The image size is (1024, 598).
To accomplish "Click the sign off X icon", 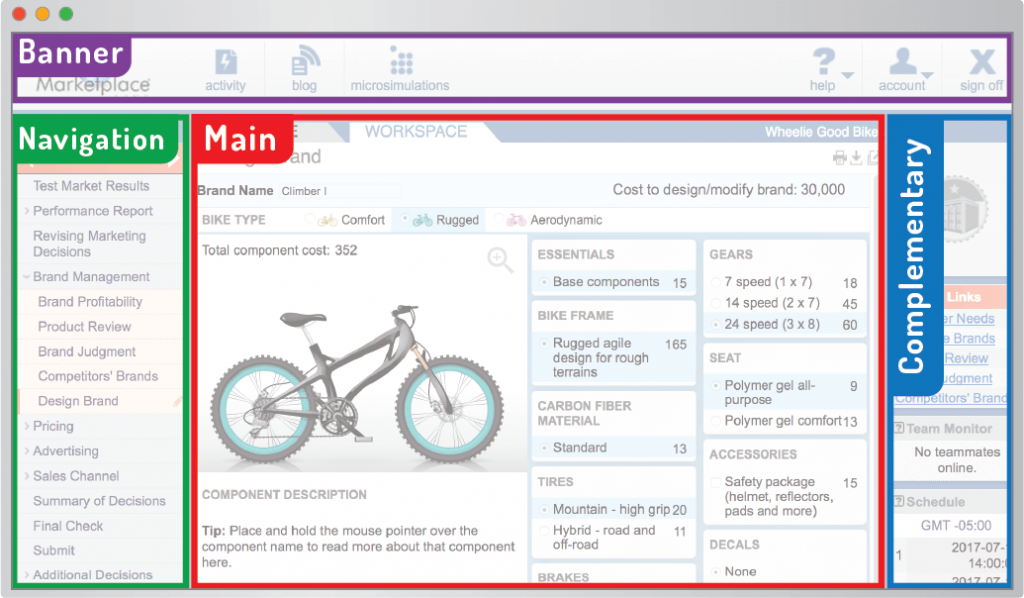I will pyautogui.click(x=982, y=62).
